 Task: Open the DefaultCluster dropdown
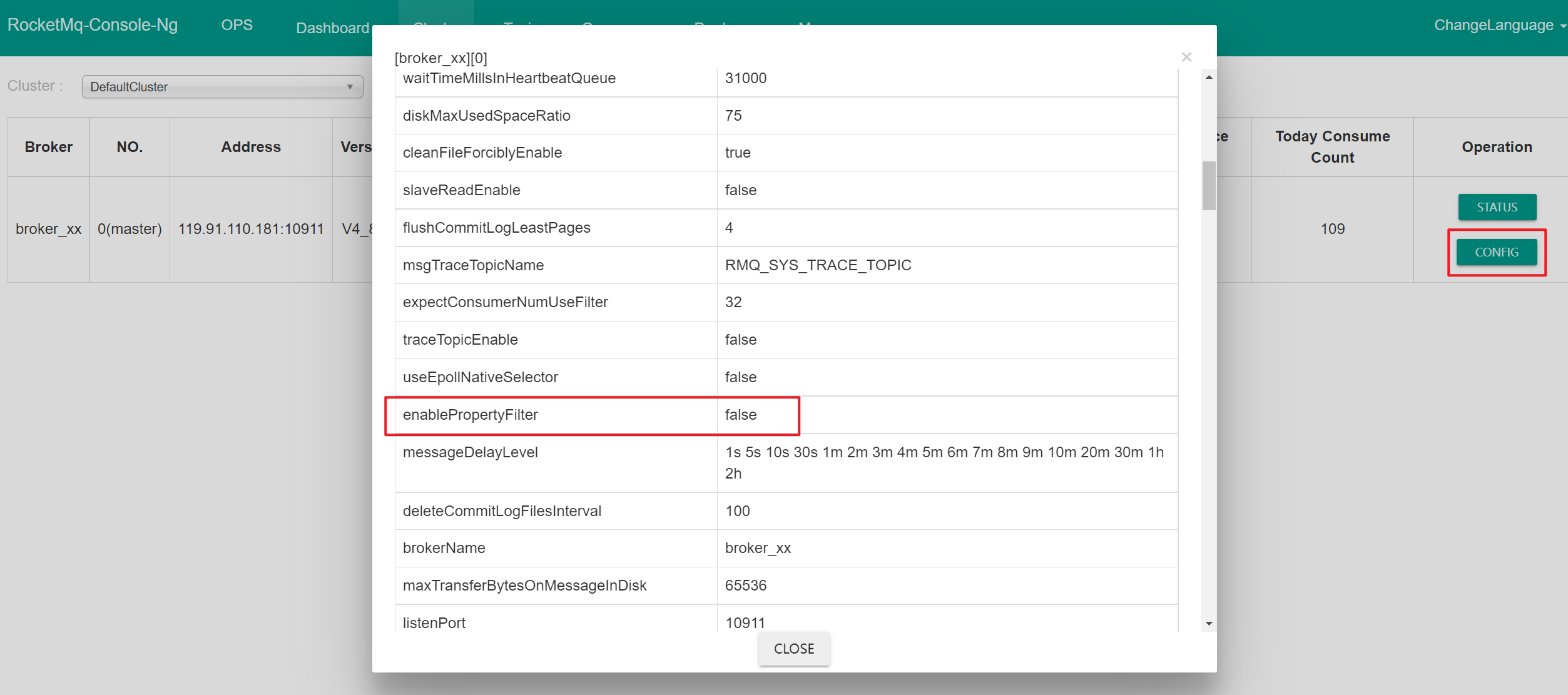click(x=222, y=87)
